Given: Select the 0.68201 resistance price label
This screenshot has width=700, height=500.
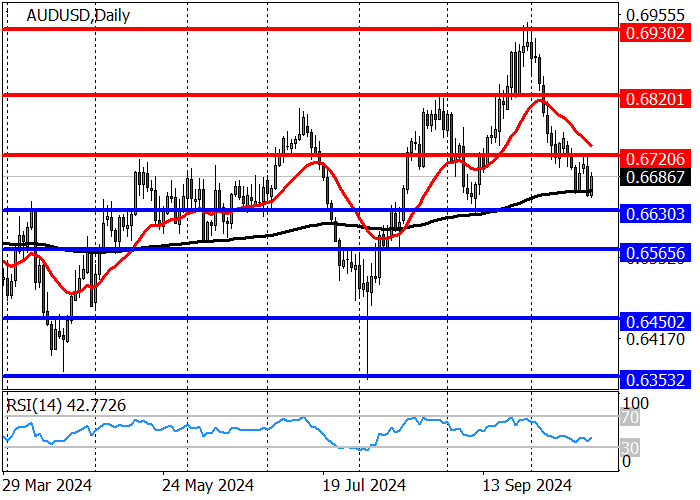Looking at the screenshot, I should pyautogui.click(x=655, y=99).
